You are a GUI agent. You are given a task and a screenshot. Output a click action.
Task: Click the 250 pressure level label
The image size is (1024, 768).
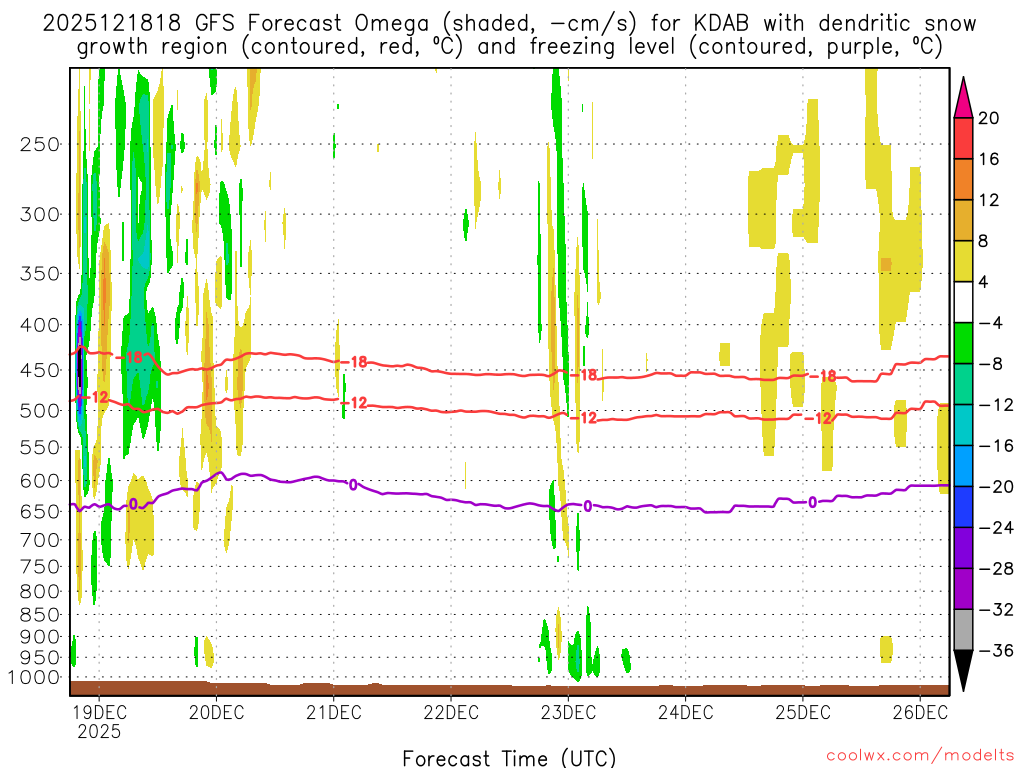(40, 144)
